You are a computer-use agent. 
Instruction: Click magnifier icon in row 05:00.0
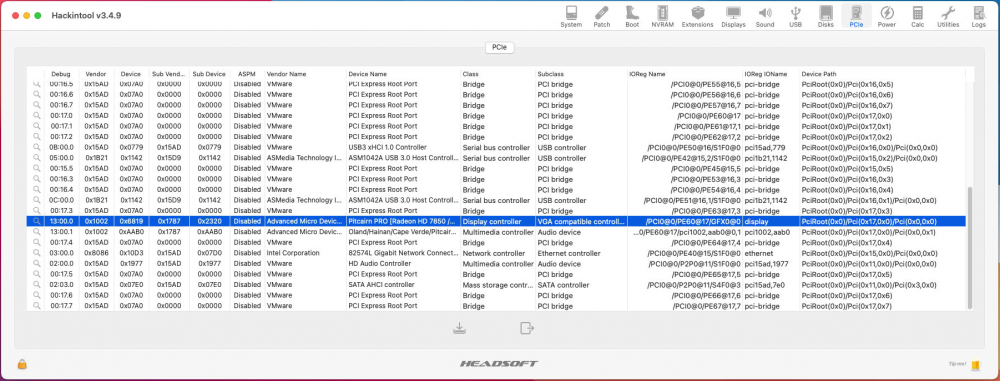click(36, 158)
